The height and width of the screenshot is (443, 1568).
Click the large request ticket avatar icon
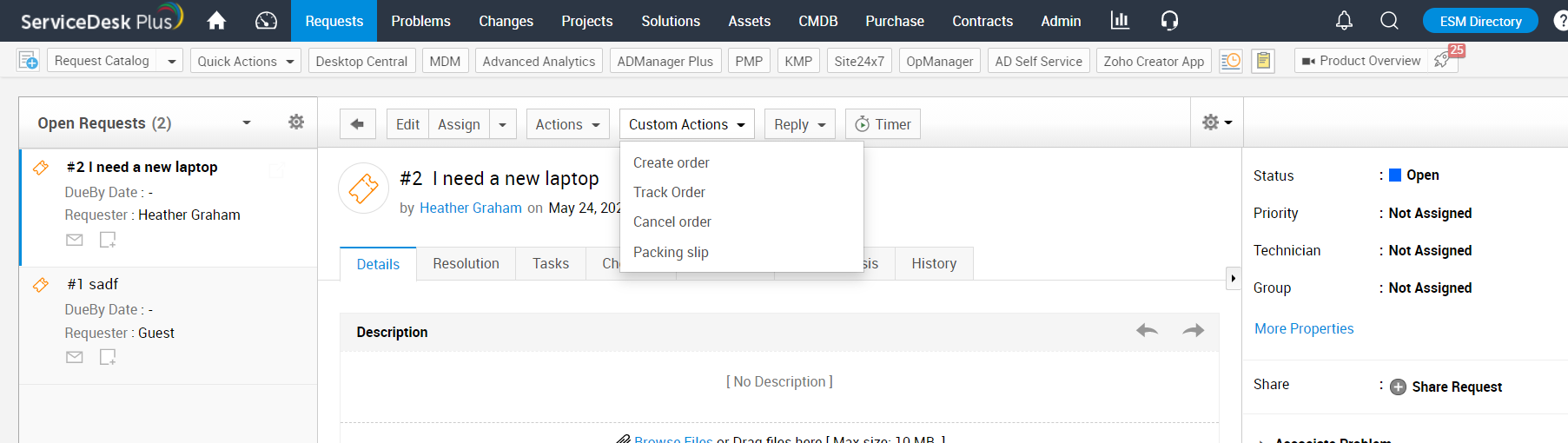click(363, 188)
